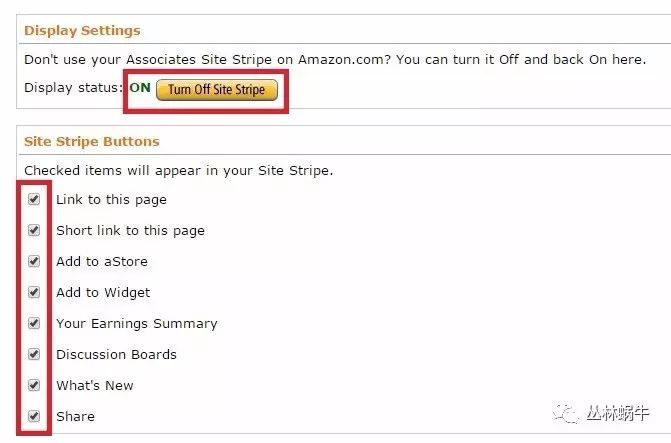The image size is (671, 443).
Task: Uncheck the Link to this page checkbox
Action: point(34,199)
